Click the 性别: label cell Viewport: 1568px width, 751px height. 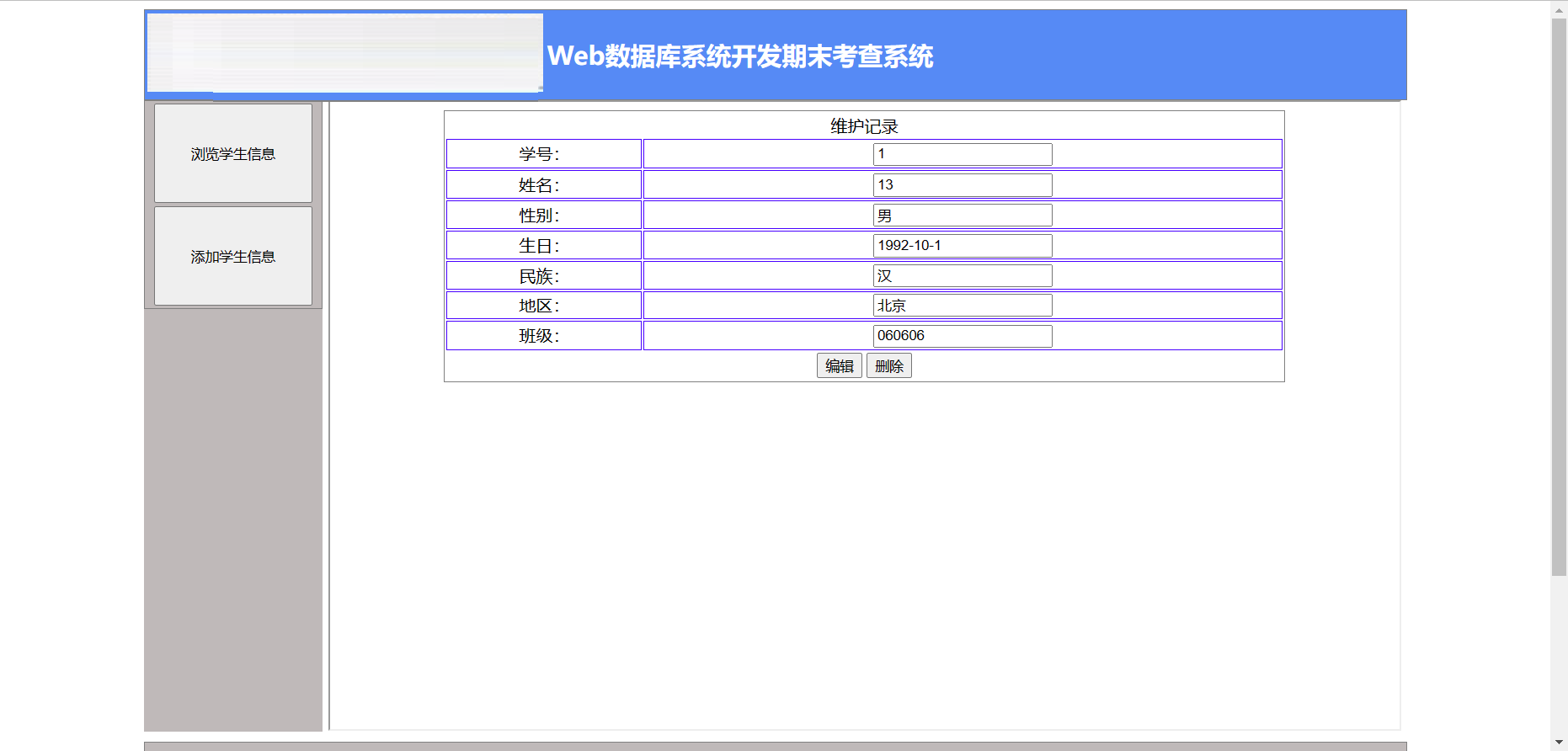point(544,215)
